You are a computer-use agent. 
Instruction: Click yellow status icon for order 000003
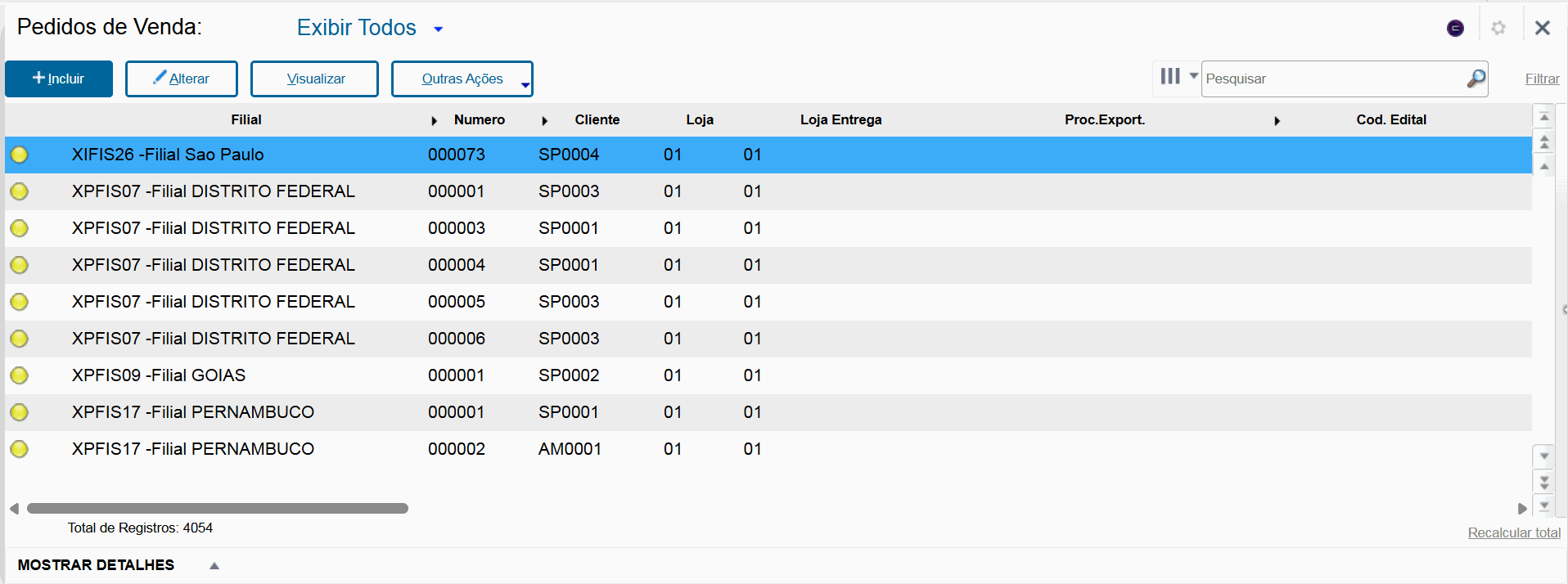(20, 228)
